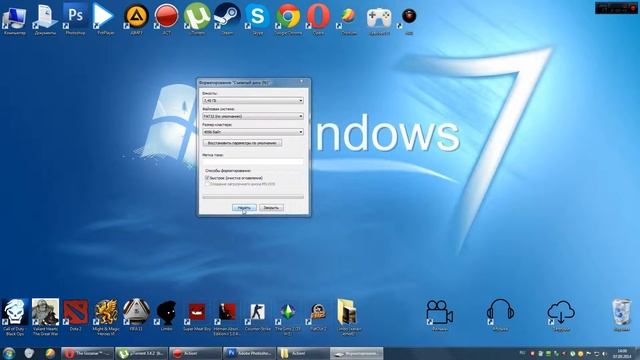The image size is (640, 360).
Task: Launch the Skype desktop shortcut
Action: point(258,19)
